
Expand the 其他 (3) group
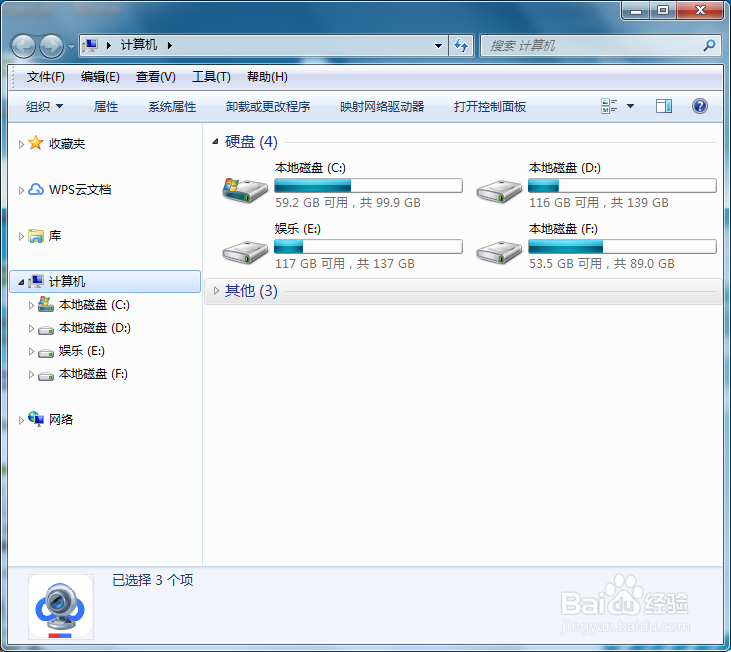click(216, 291)
